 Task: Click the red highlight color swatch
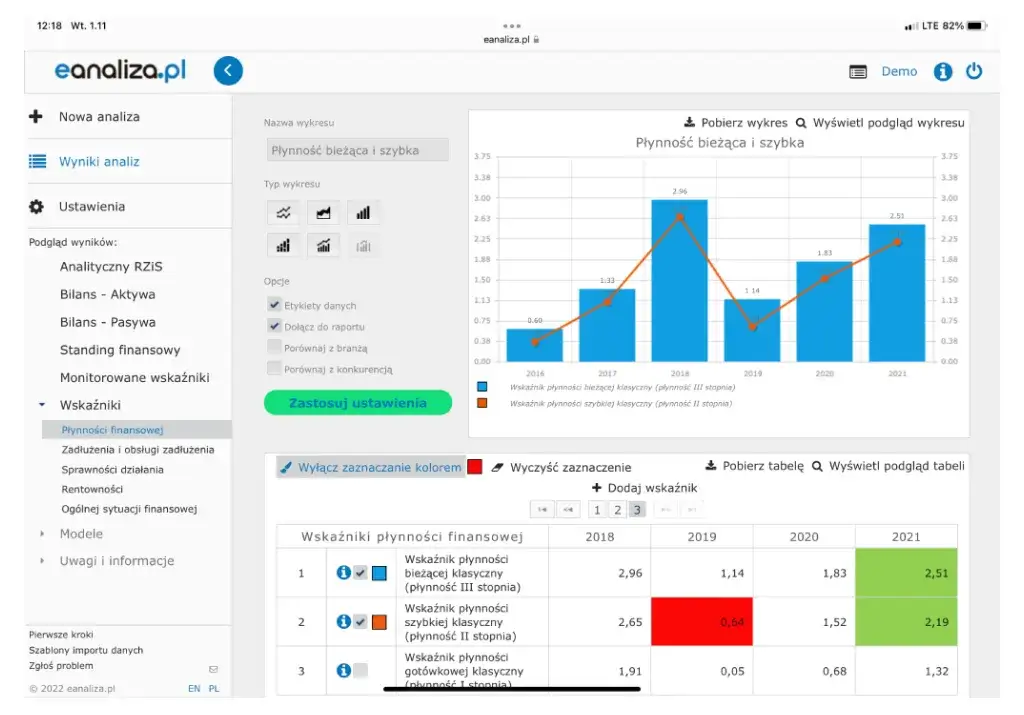(x=475, y=466)
